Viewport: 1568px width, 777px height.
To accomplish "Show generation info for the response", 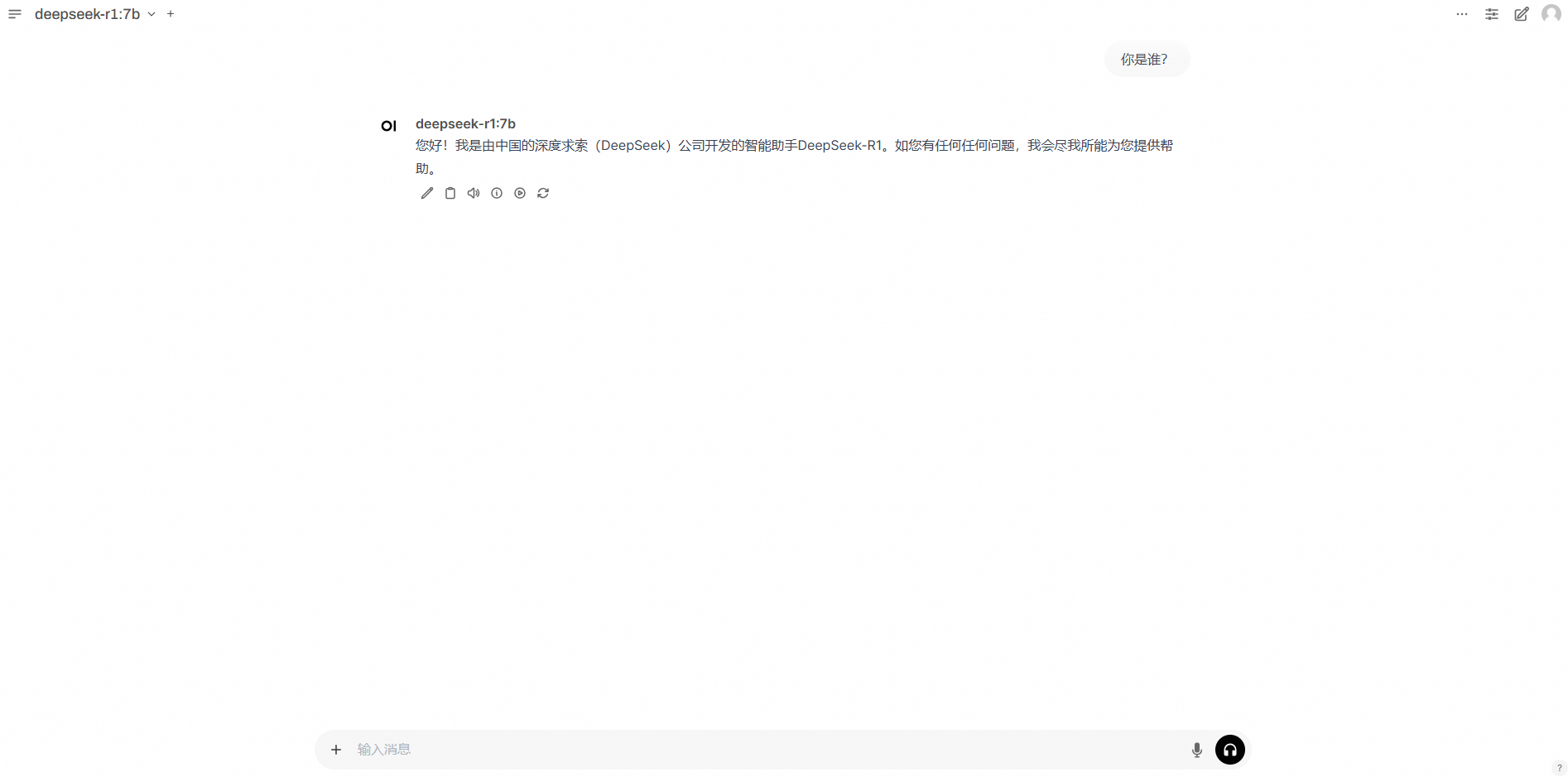I will pyautogui.click(x=497, y=193).
